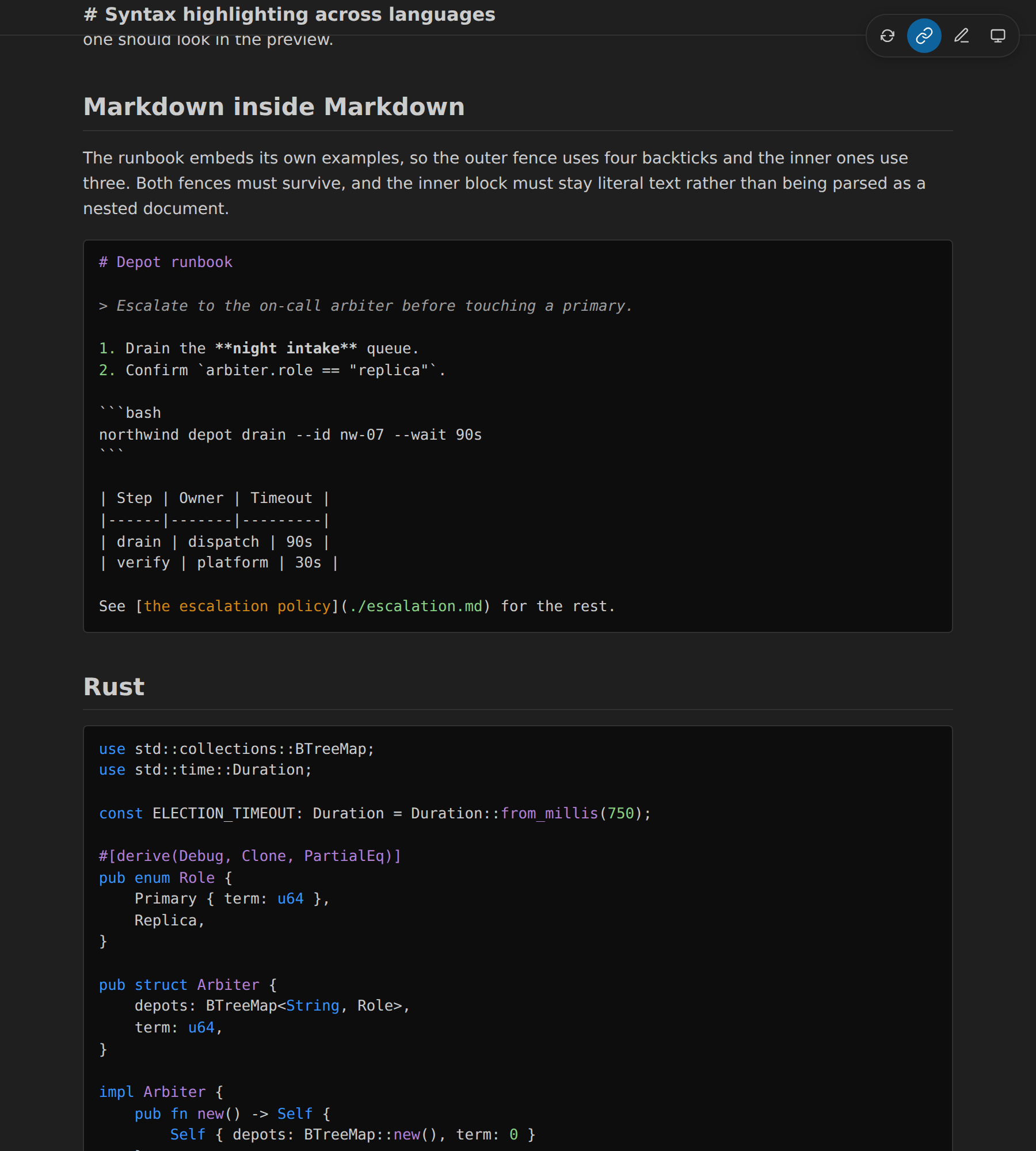
Task: Click the "Self { depots: BTreeMap::new(), term: 0 }" line
Action: [x=353, y=1134]
